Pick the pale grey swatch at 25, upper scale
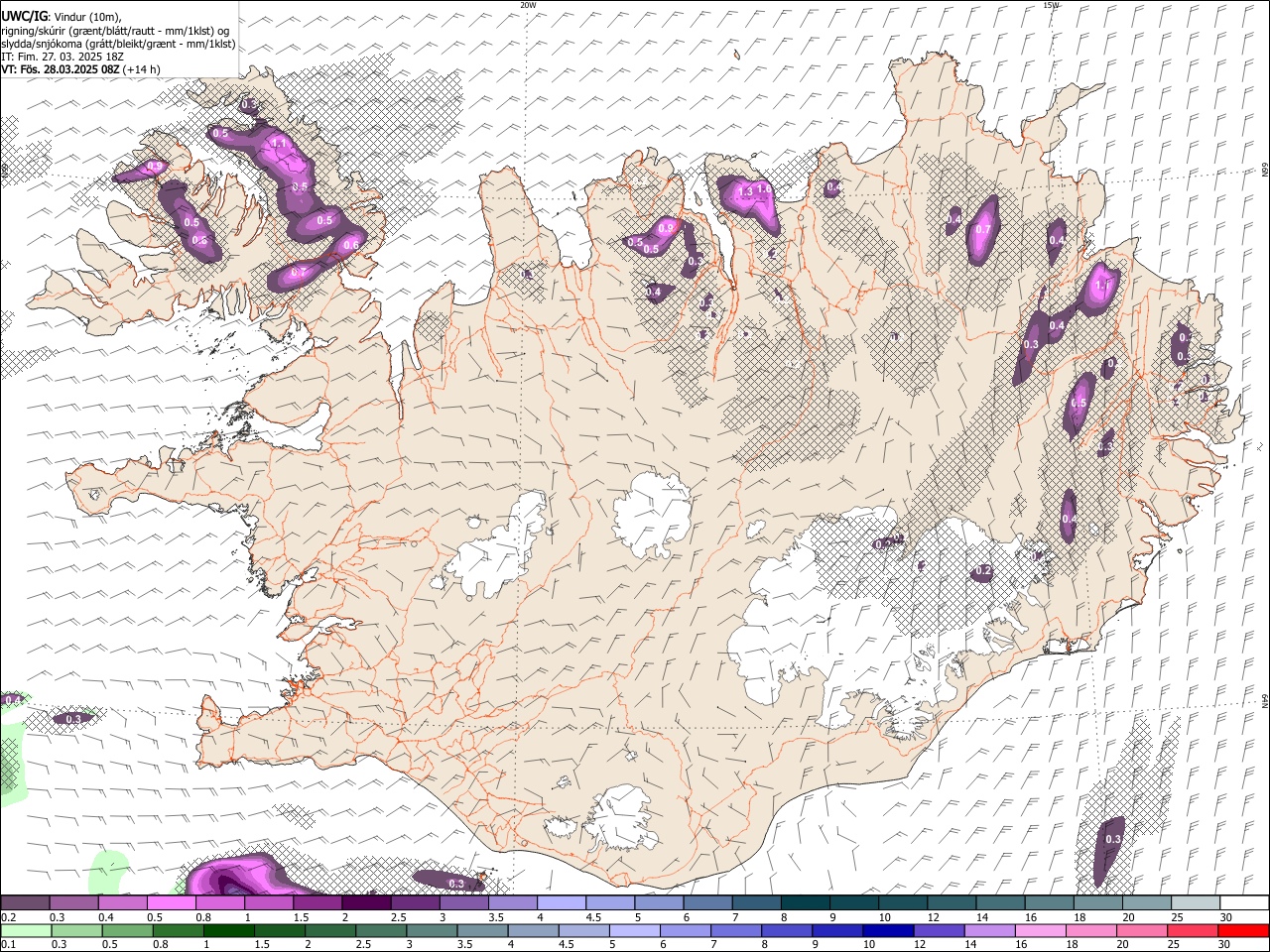The image size is (1270, 952). [x=1196, y=903]
